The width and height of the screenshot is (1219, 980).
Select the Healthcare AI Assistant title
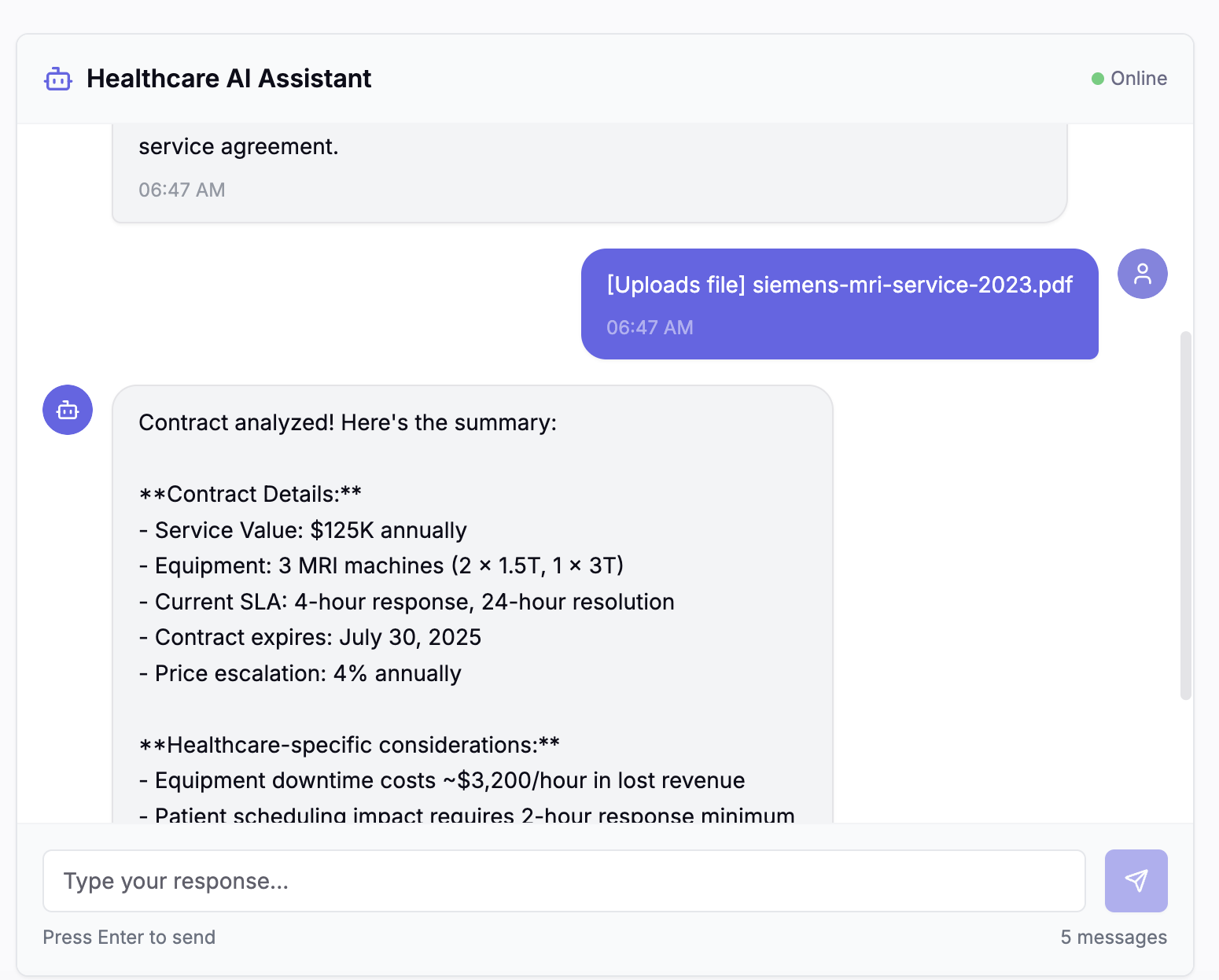point(229,79)
